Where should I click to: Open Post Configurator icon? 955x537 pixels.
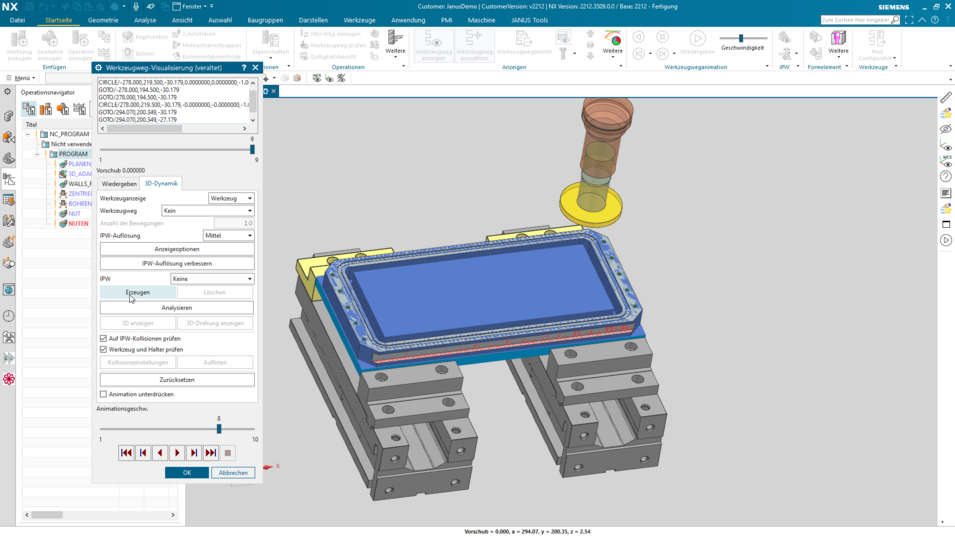[877, 46]
